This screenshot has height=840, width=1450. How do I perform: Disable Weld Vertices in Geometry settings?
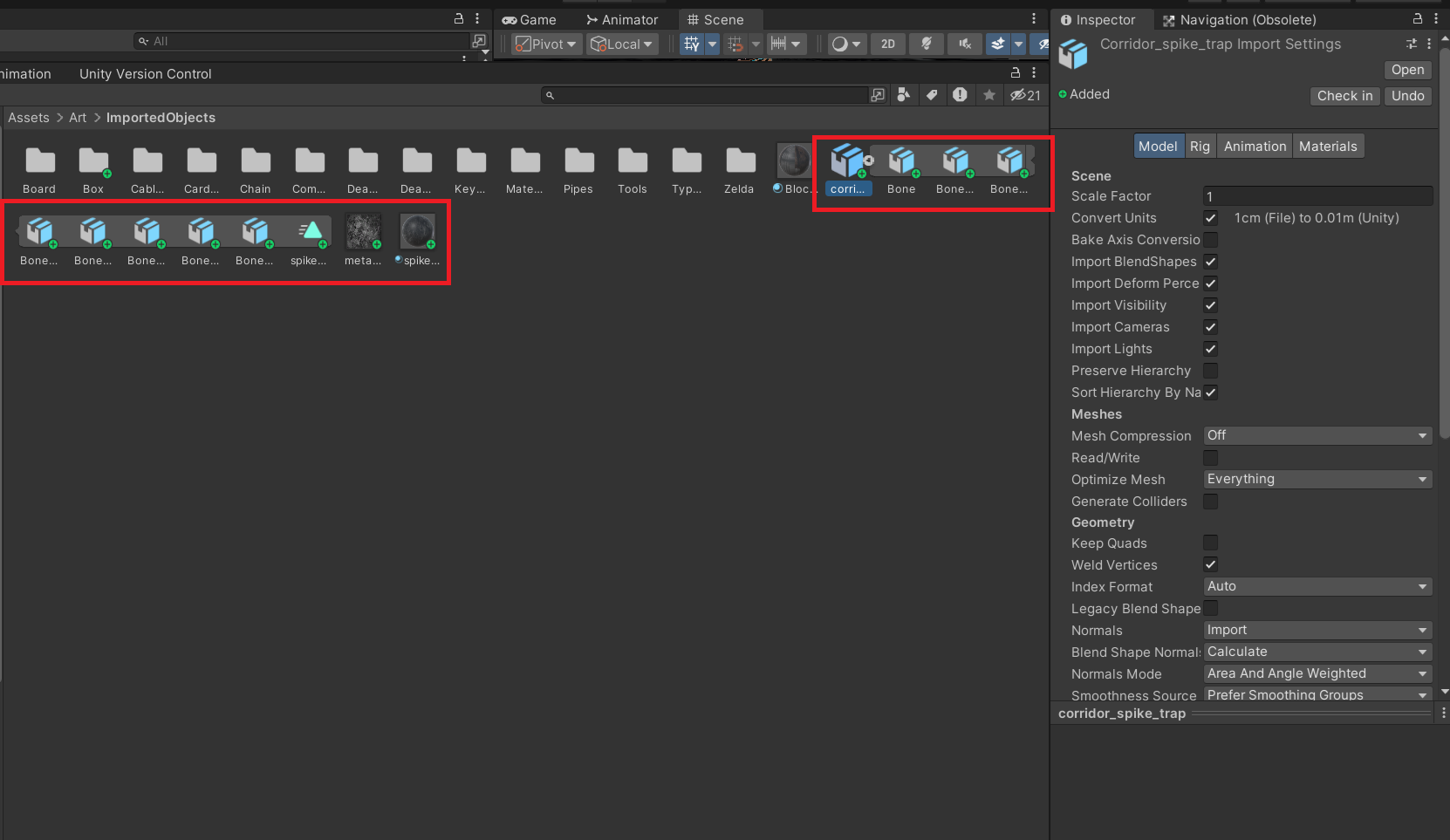(x=1211, y=564)
